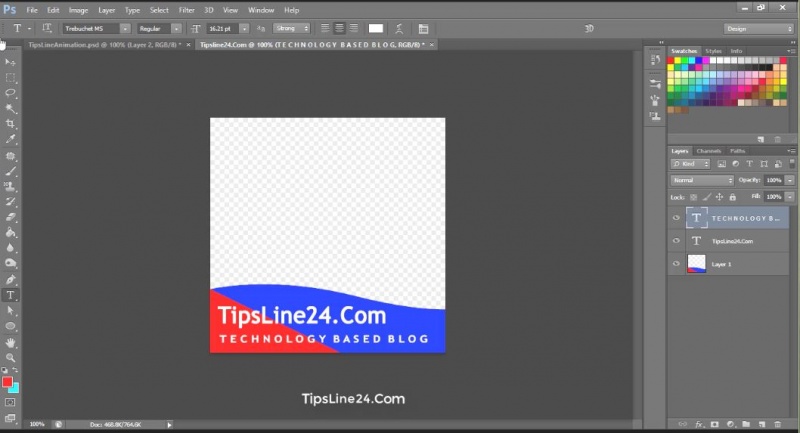Select the Lasso tool
Viewport: 800px width, 433px height.
(x=10, y=93)
